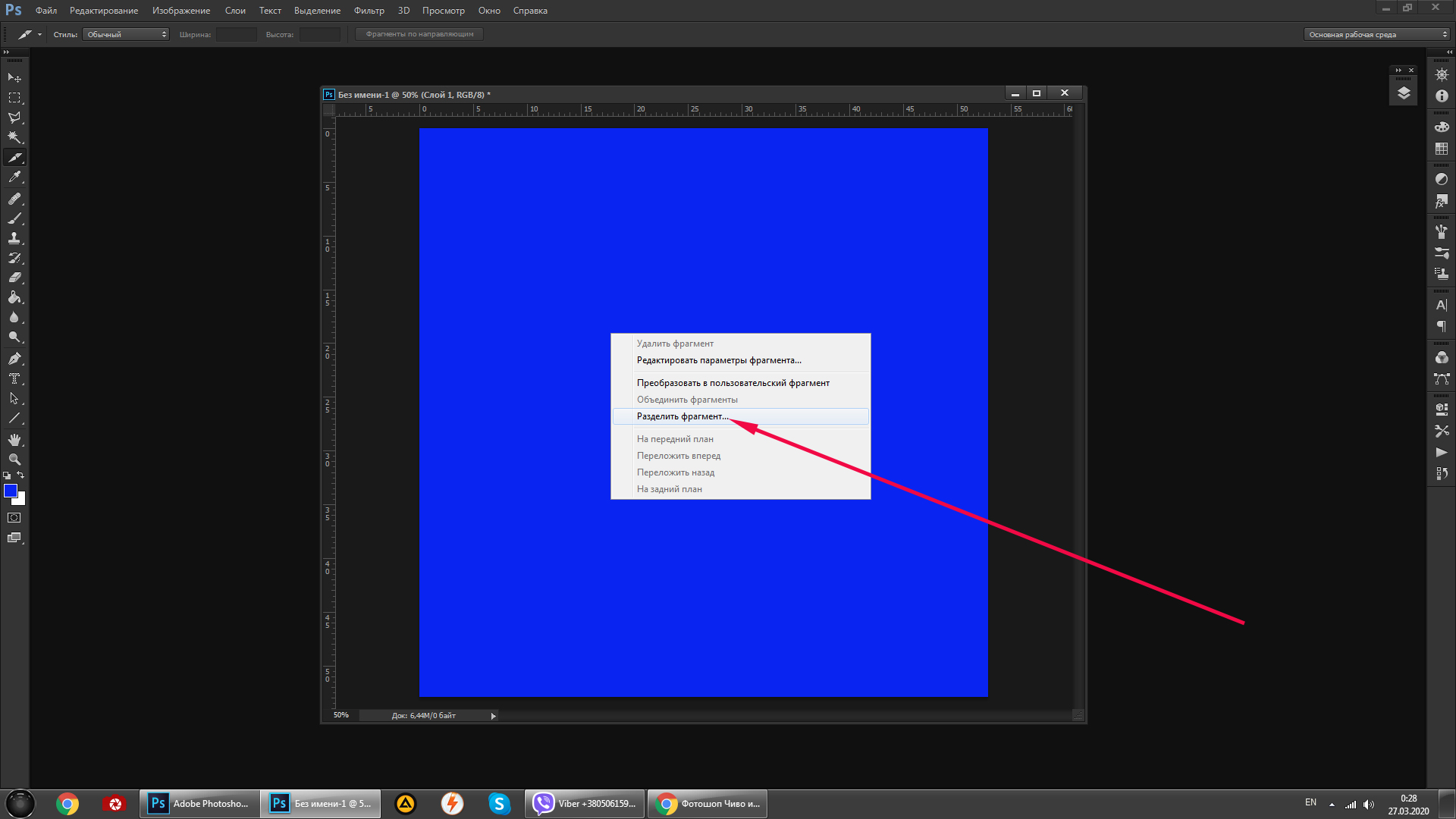The width and height of the screenshot is (1456, 819).
Task: Choose Разделить фрагмент... in context menu
Action: tap(682, 416)
